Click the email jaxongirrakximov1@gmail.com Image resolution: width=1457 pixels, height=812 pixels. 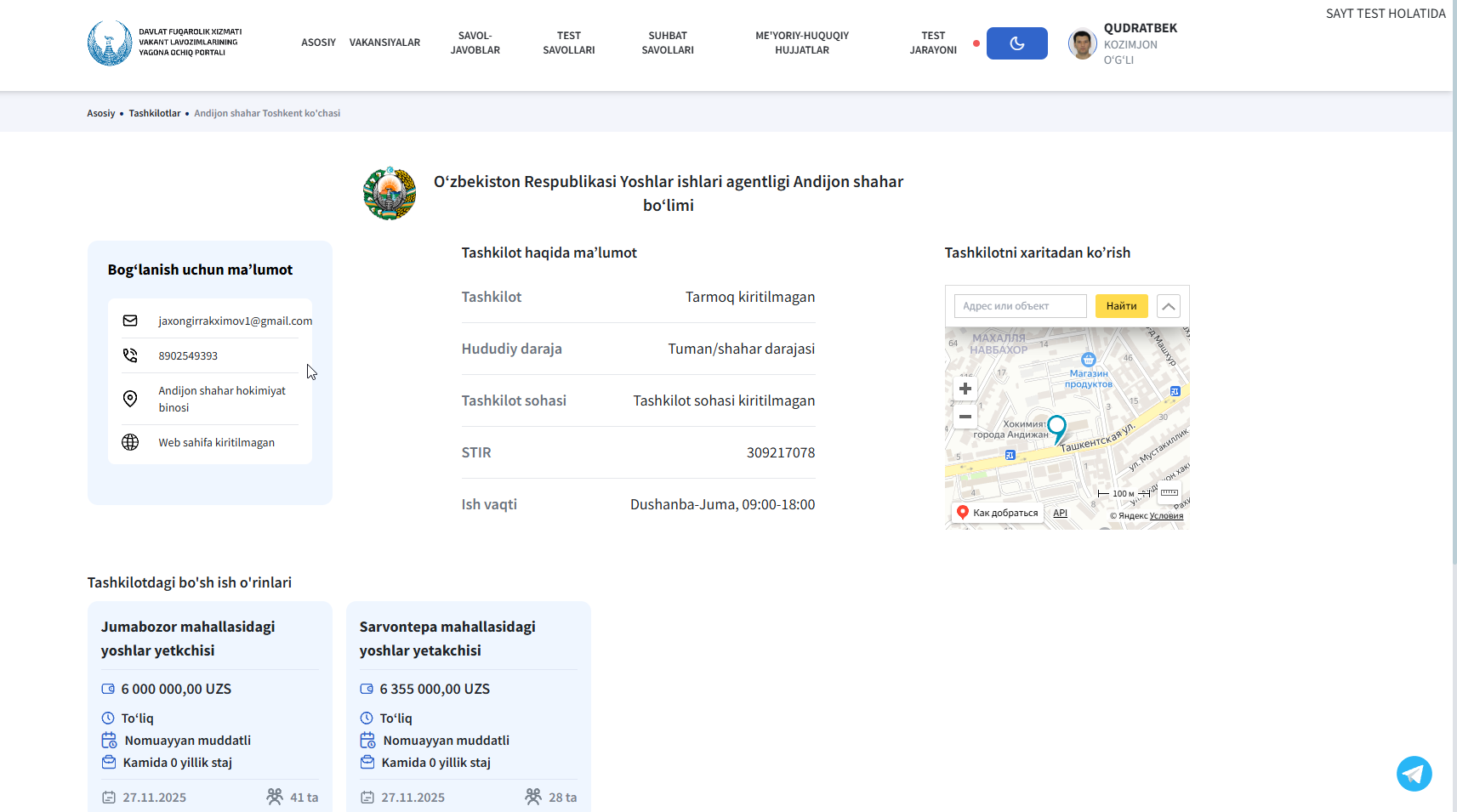[x=236, y=321]
